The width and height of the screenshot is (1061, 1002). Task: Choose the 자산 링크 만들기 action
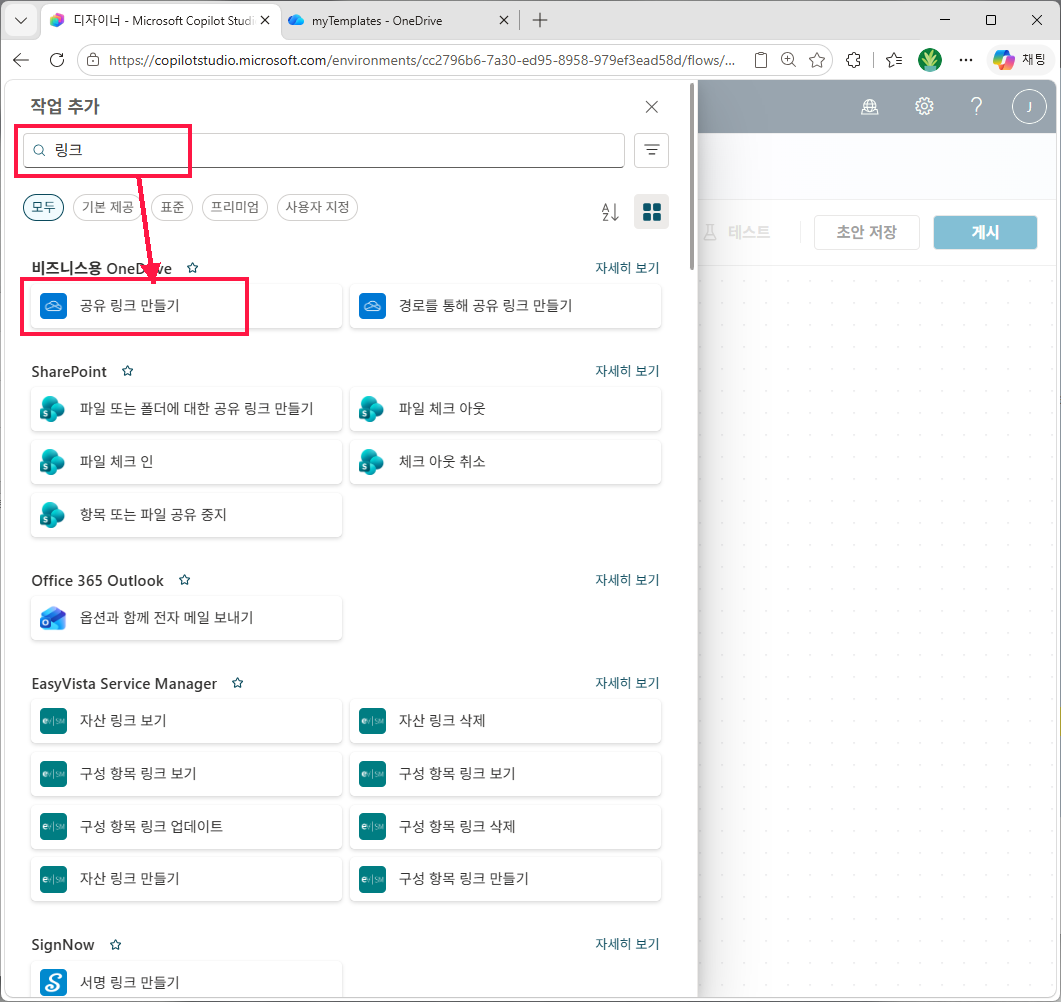186,879
